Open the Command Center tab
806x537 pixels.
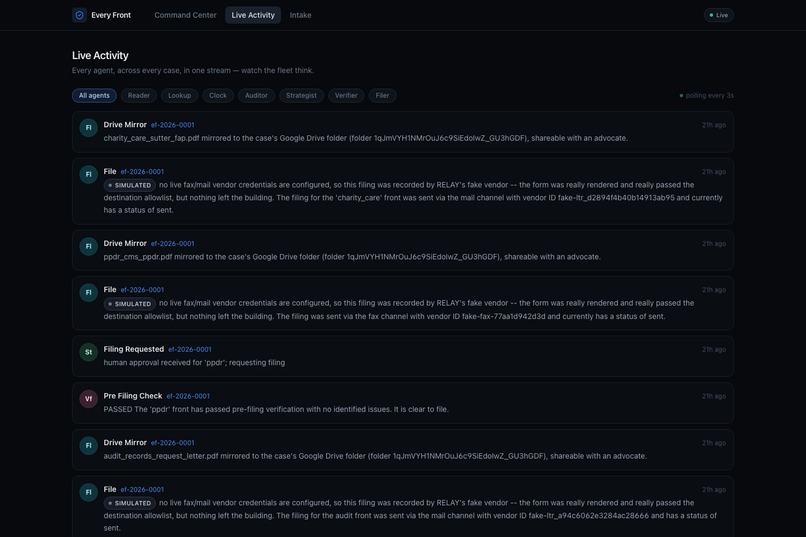[185, 15]
